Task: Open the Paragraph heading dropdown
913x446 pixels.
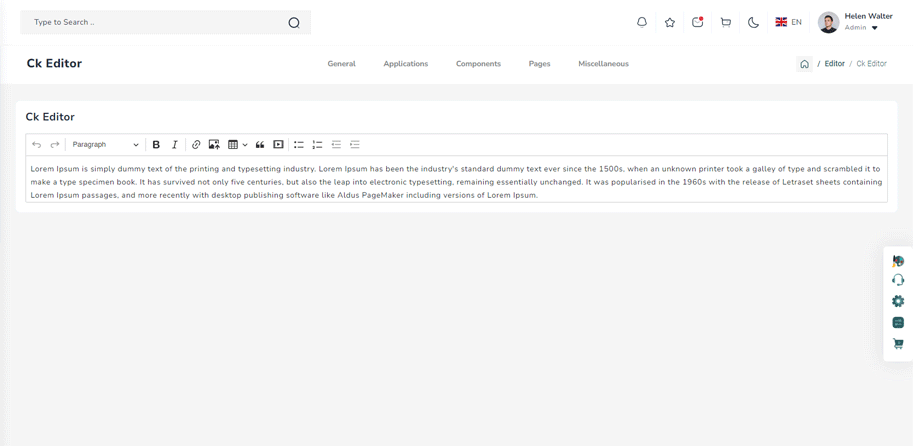Action: pyautogui.click(x=105, y=144)
